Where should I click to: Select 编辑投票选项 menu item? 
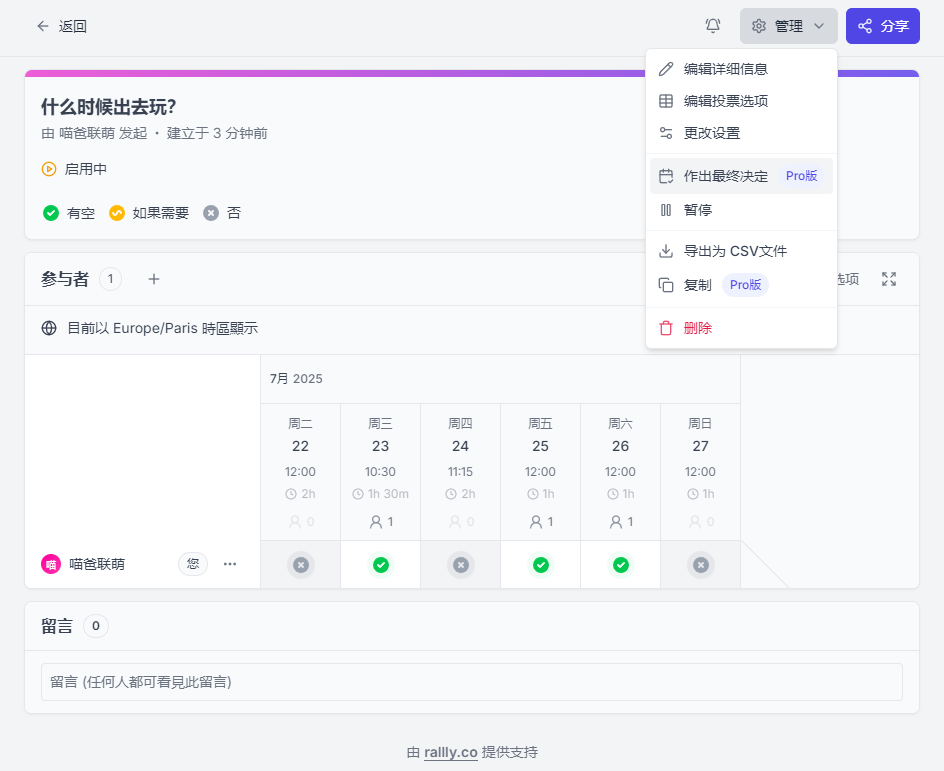(x=741, y=101)
